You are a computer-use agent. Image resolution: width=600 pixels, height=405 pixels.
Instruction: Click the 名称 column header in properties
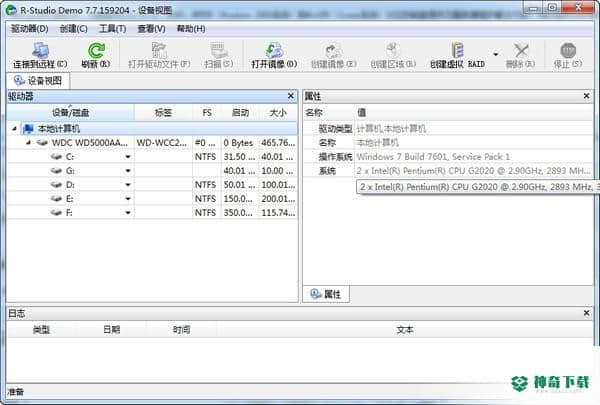point(329,113)
